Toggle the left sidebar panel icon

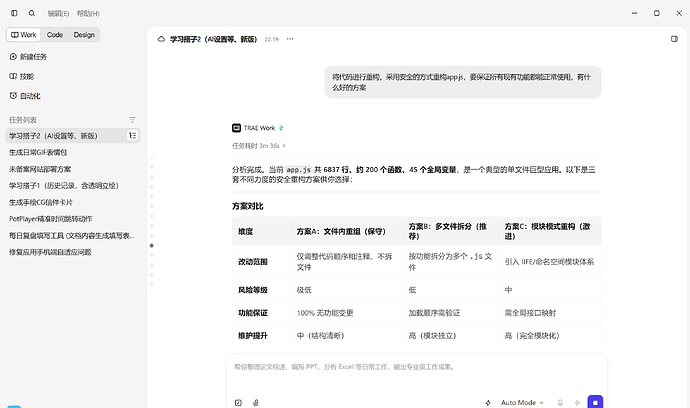click(14, 13)
